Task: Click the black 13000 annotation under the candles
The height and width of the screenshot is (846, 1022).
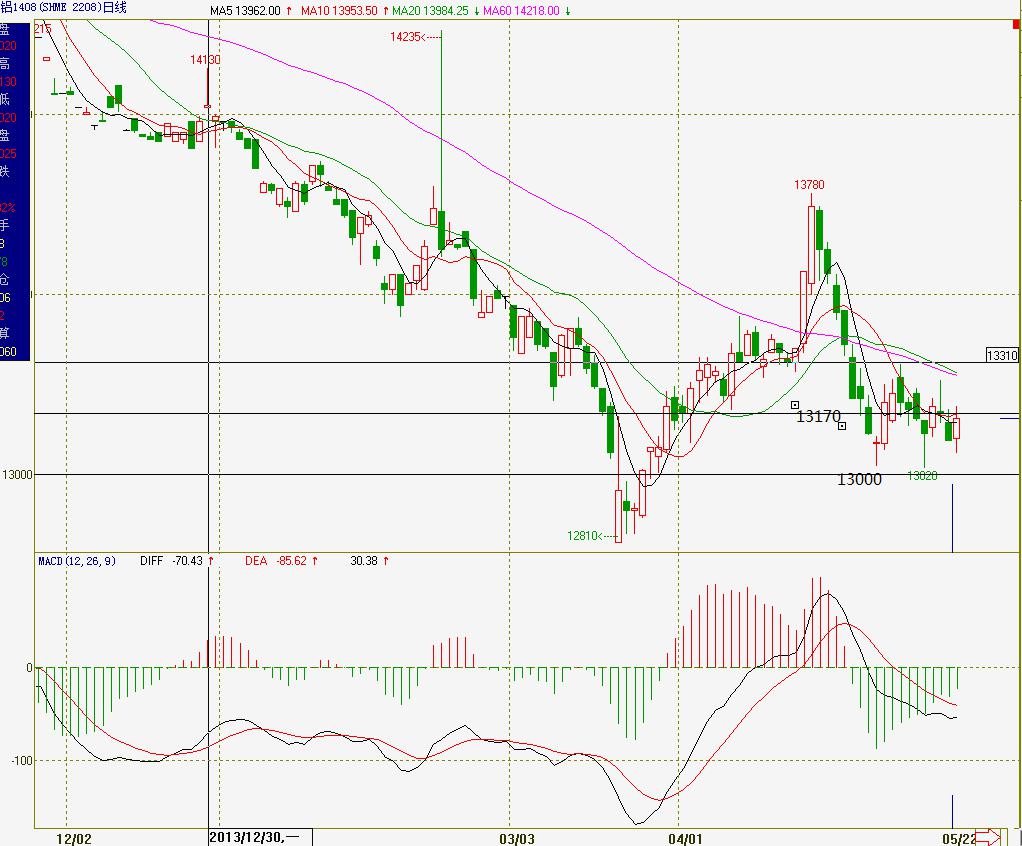Action: [x=859, y=480]
